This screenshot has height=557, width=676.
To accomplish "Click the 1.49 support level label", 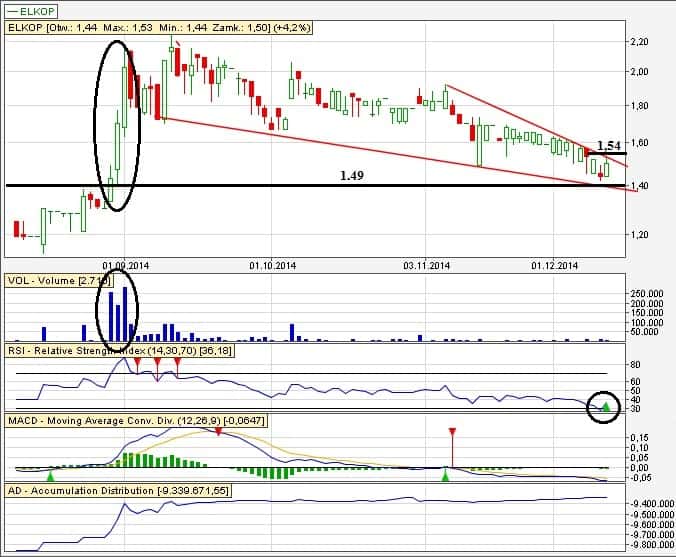I will pos(351,175).
